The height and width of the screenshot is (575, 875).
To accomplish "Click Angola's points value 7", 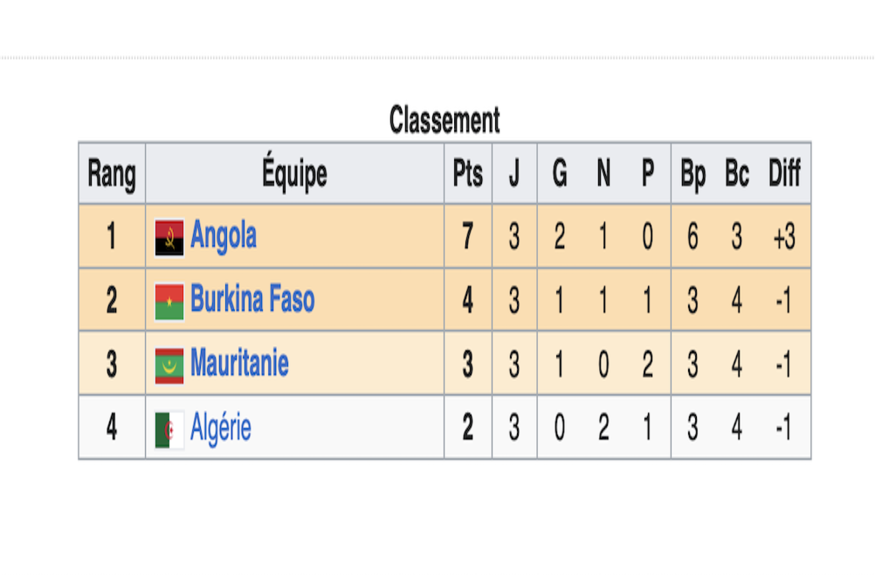I will tap(468, 236).
